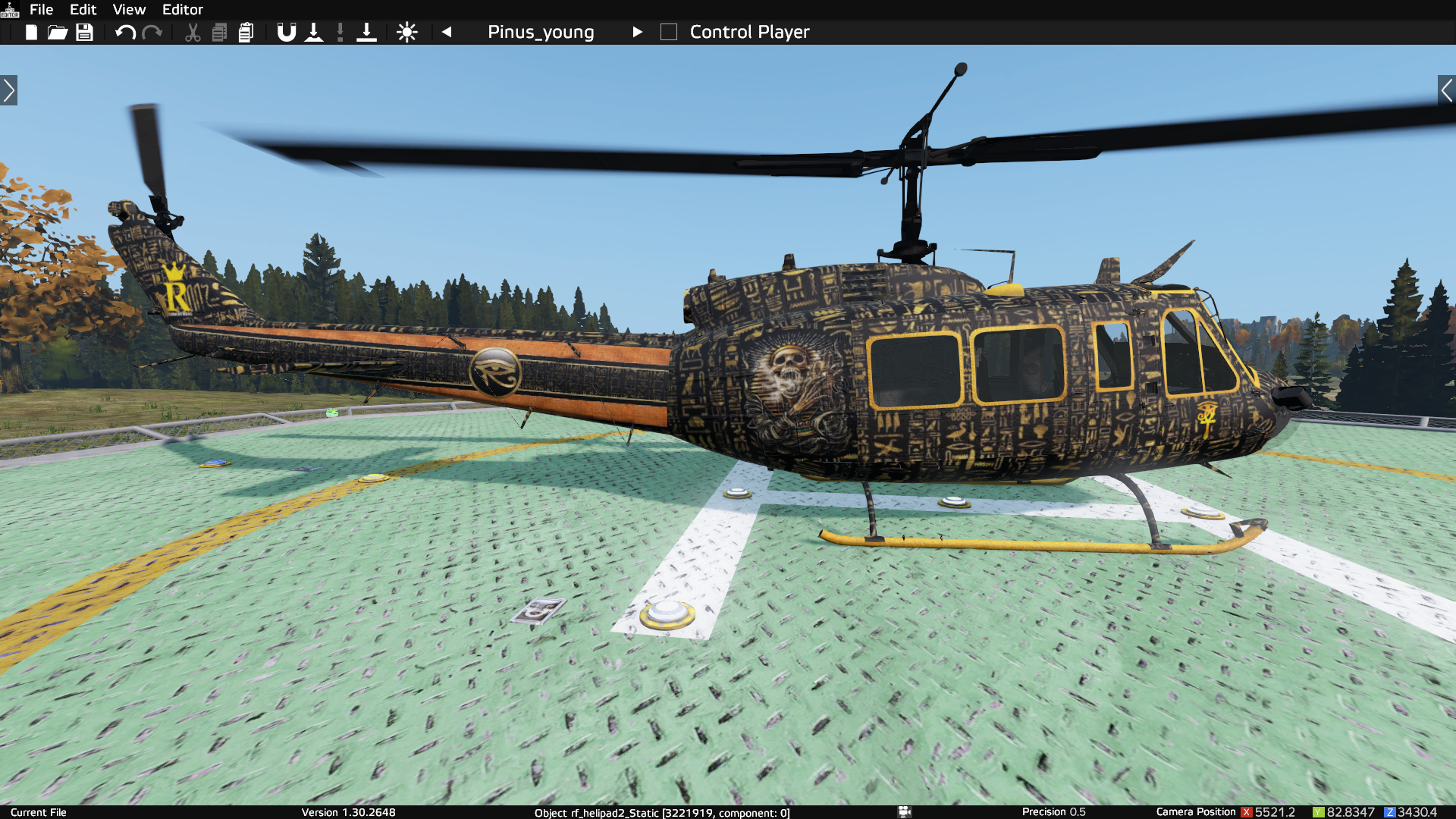Click the drop-to-ground toolbar icon
This screenshot has width=1456, height=819.
pos(313,32)
